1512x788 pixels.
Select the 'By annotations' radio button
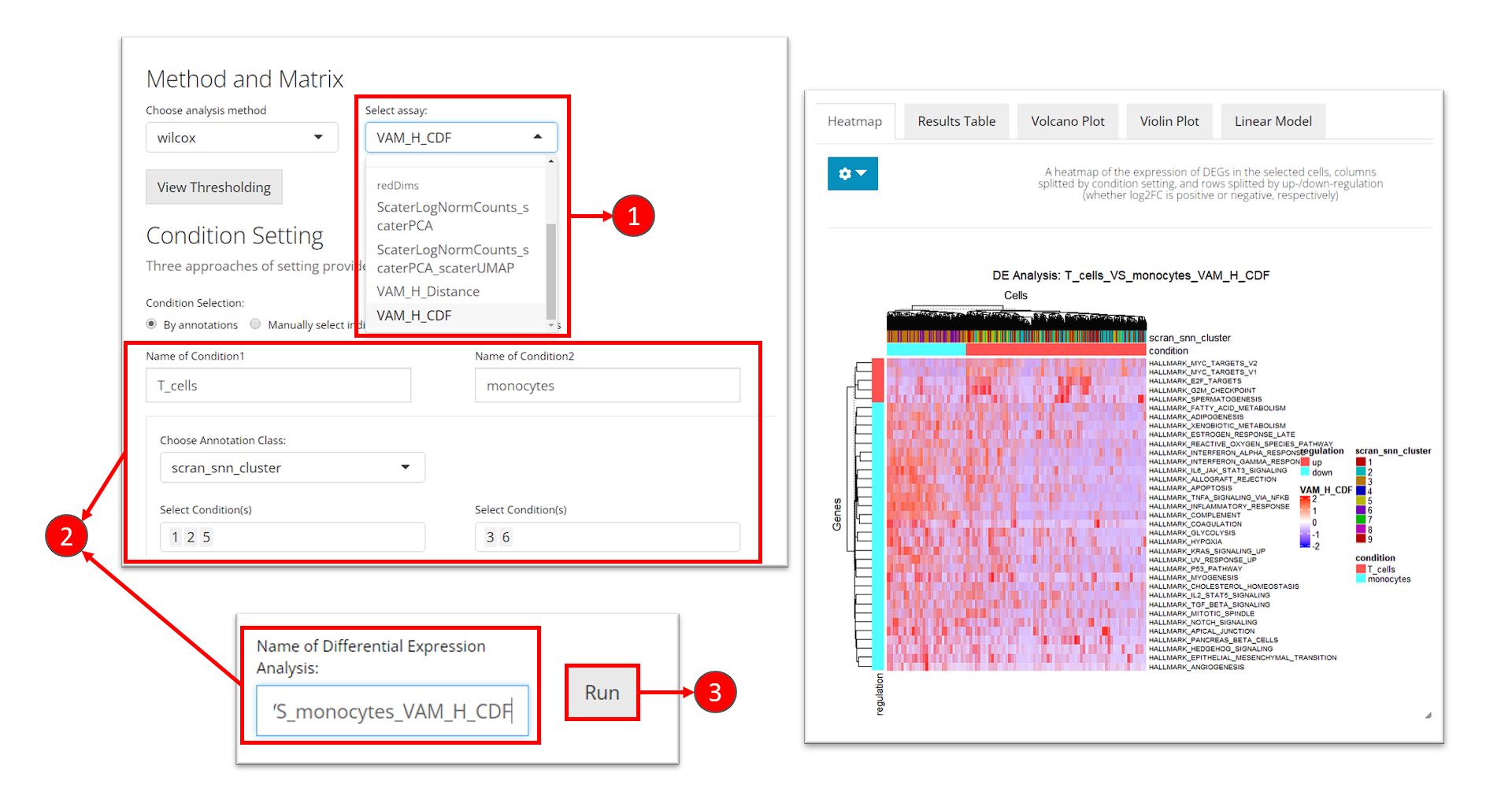tap(151, 324)
